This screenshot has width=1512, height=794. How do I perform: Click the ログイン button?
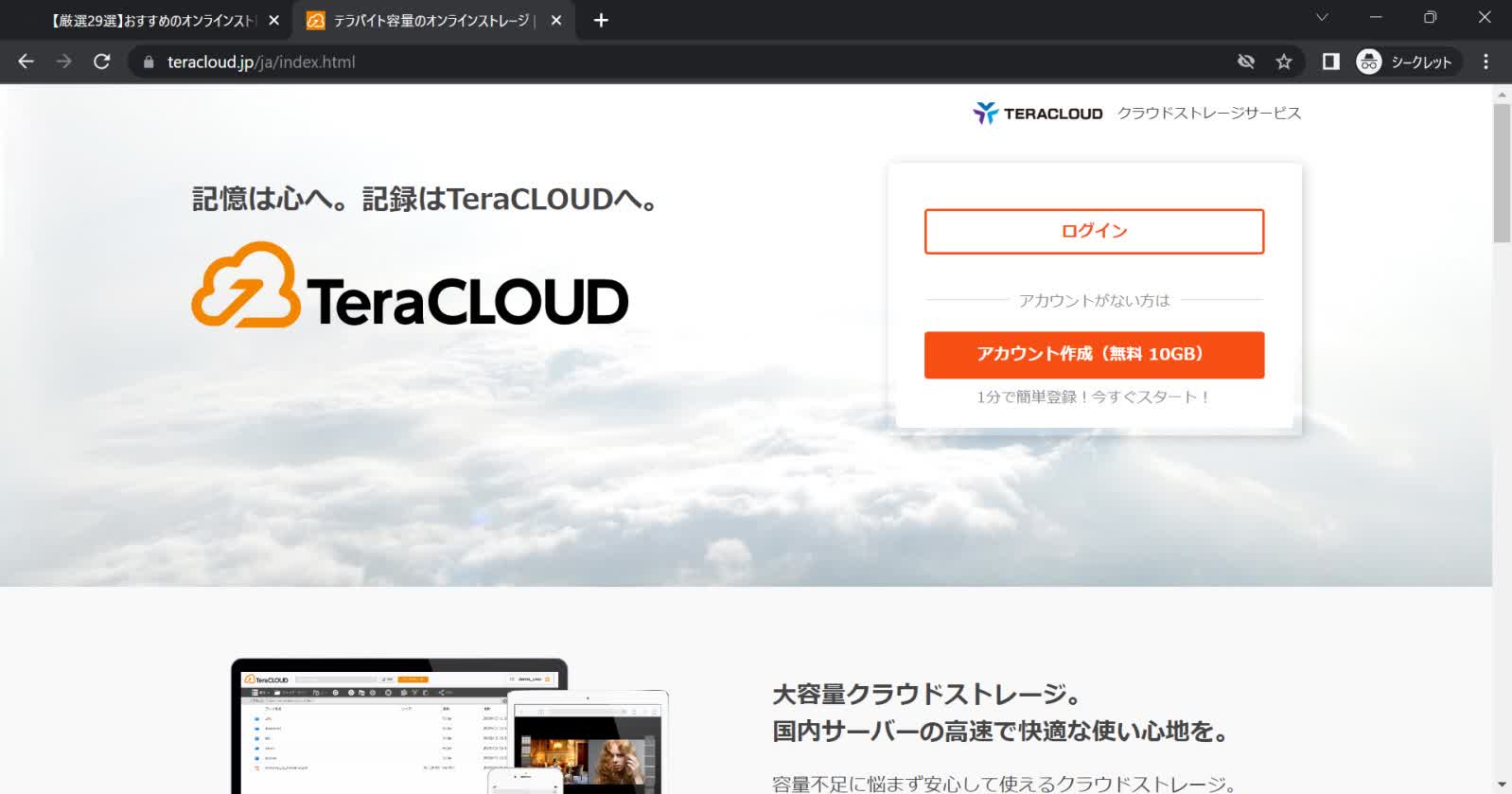(x=1094, y=231)
